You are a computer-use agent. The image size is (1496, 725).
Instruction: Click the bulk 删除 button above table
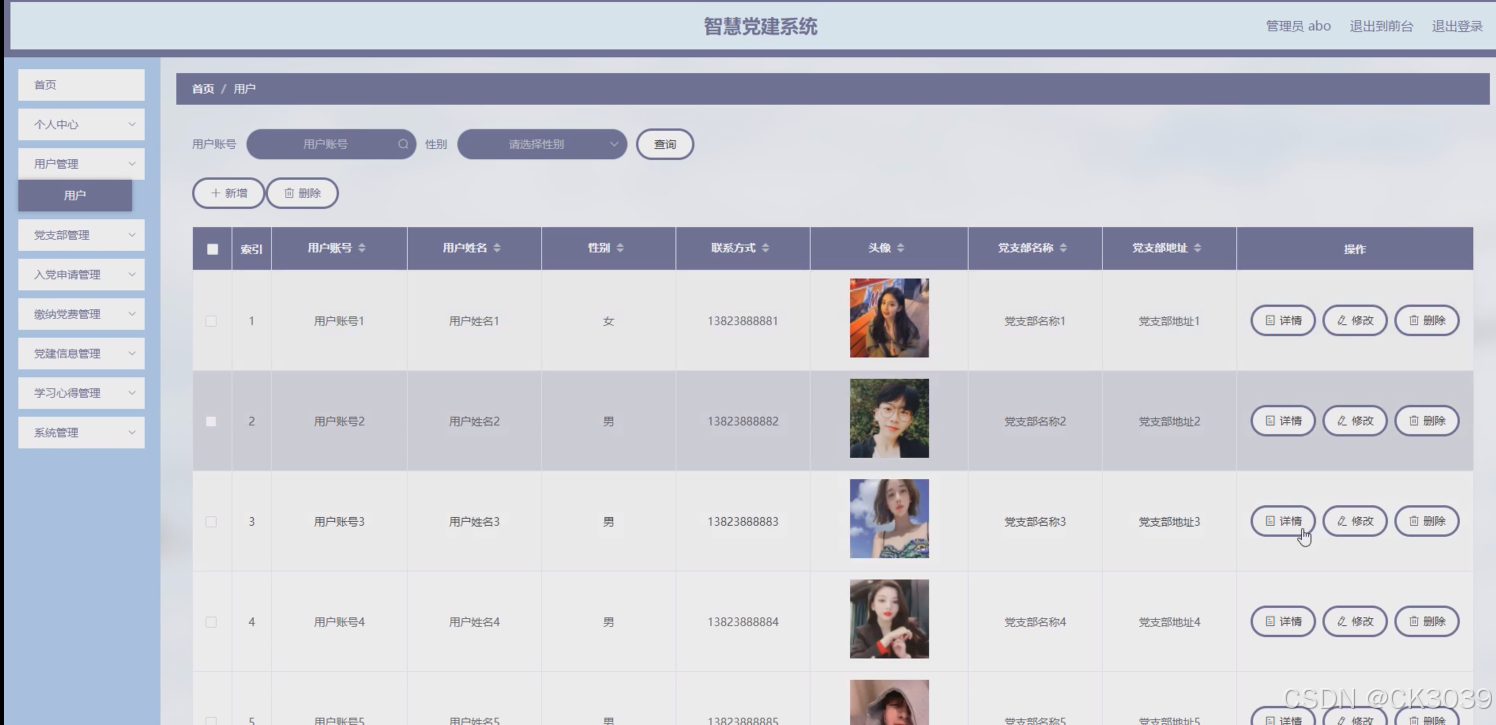(x=302, y=193)
